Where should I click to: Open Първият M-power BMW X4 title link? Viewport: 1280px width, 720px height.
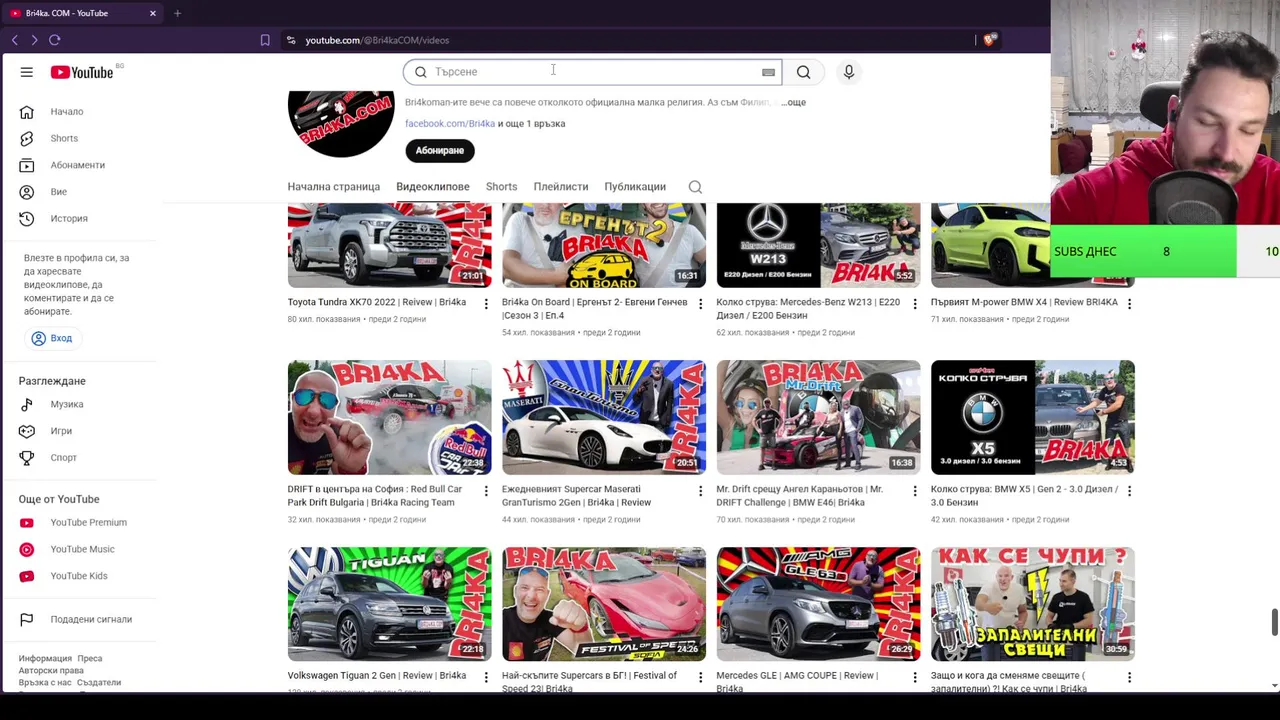(1024, 302)
